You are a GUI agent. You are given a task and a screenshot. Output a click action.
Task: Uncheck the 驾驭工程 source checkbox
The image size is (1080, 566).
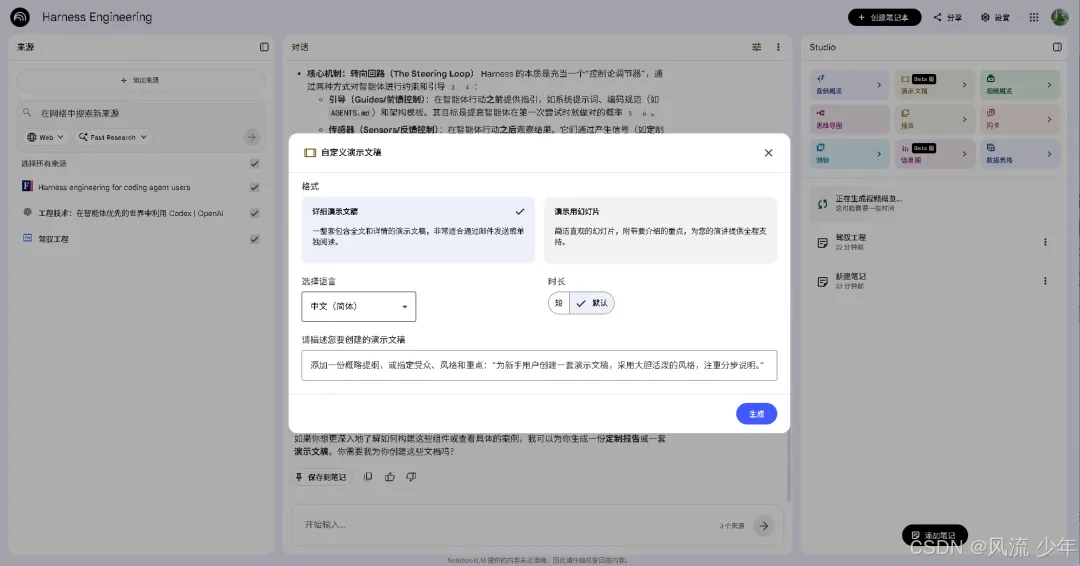click(255, 239)
